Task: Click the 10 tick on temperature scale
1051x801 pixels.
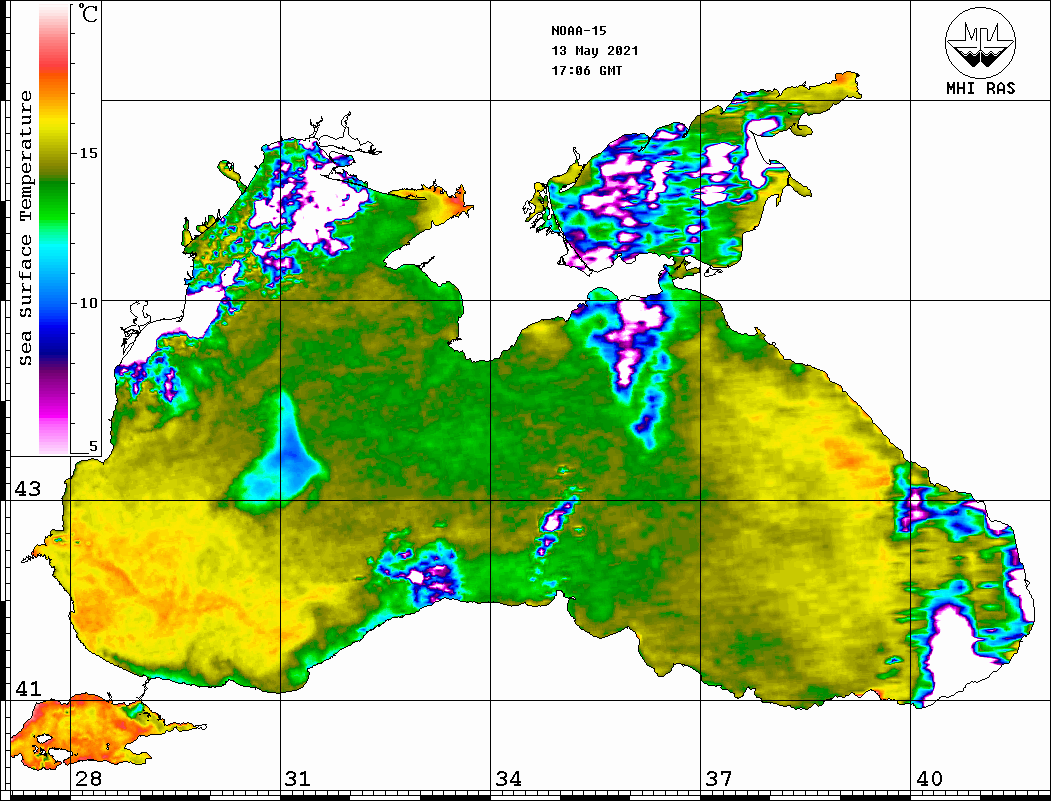Action: [x=88, y=303]
